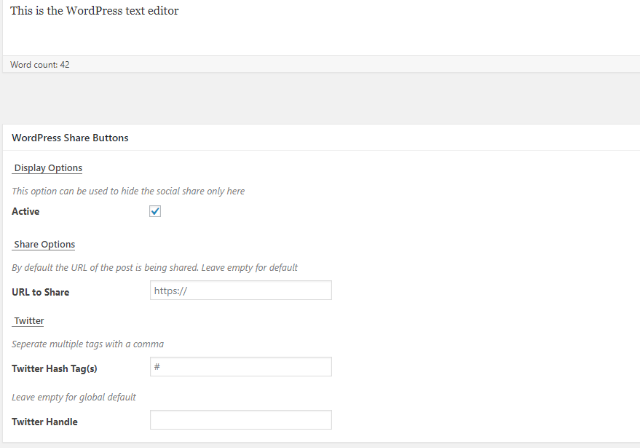
Task: Click the Share Options section heading
Action: pyautogui.click(x=44, y=244)
